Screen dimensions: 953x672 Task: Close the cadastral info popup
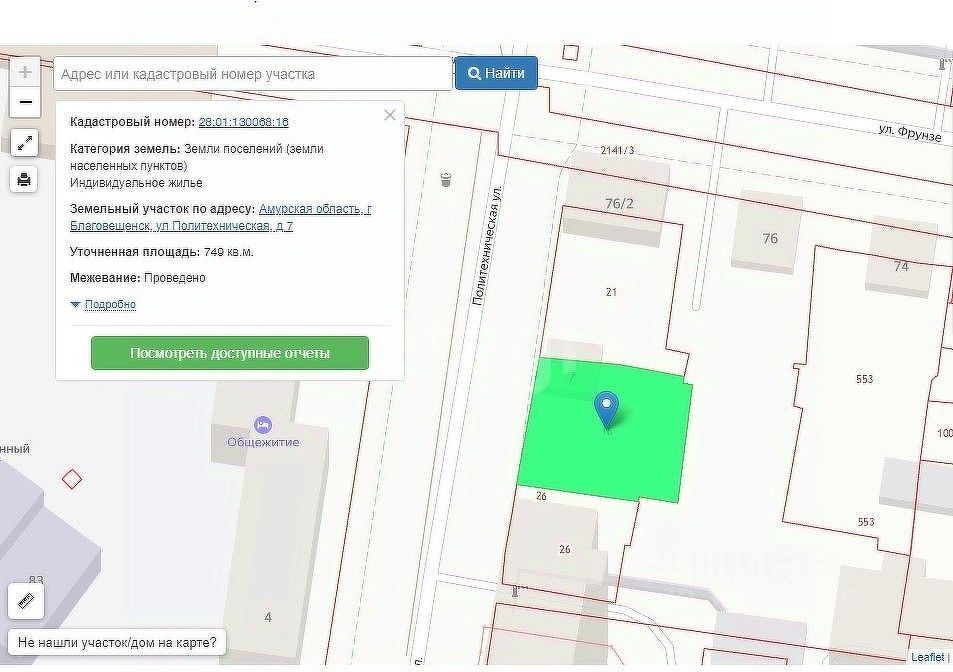(x=390, y=115)
